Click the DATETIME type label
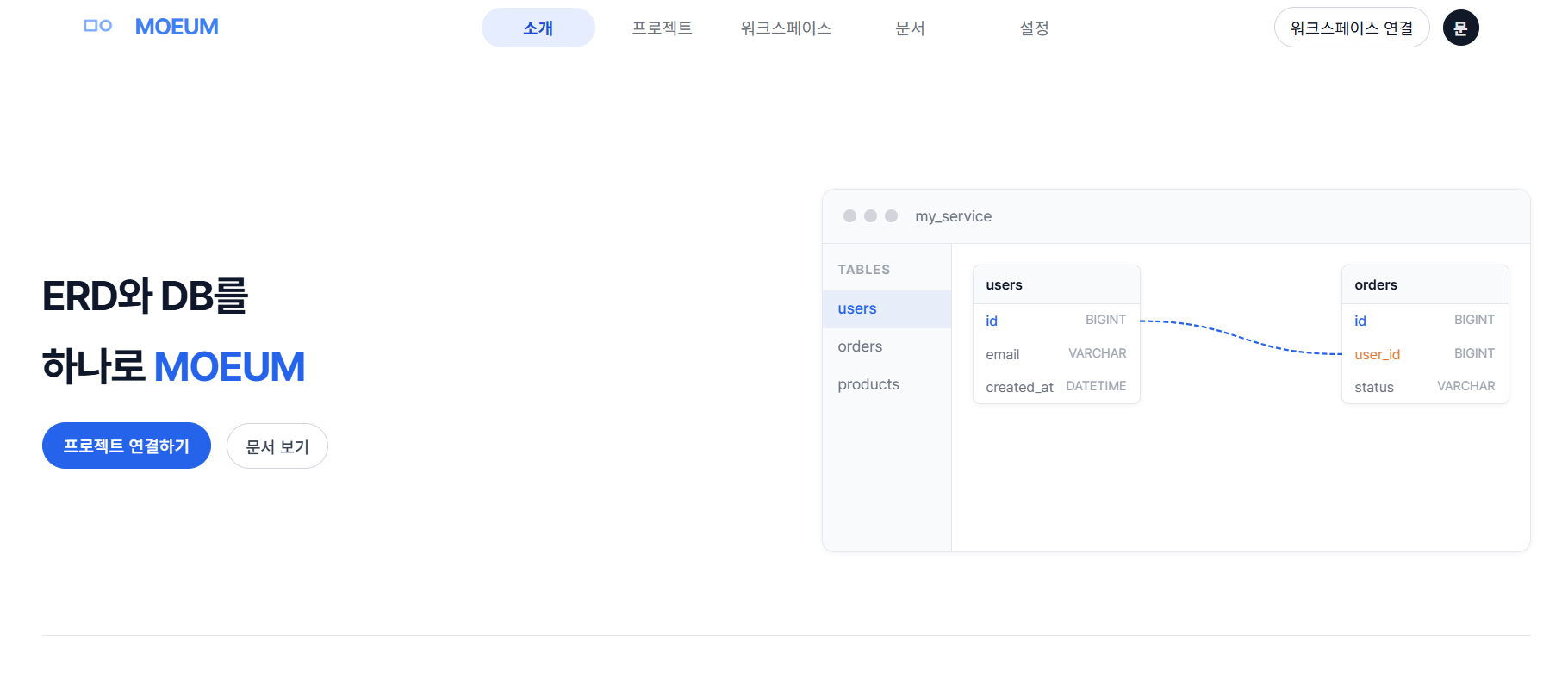The image size is (1568, 673). click(1096, 386)
